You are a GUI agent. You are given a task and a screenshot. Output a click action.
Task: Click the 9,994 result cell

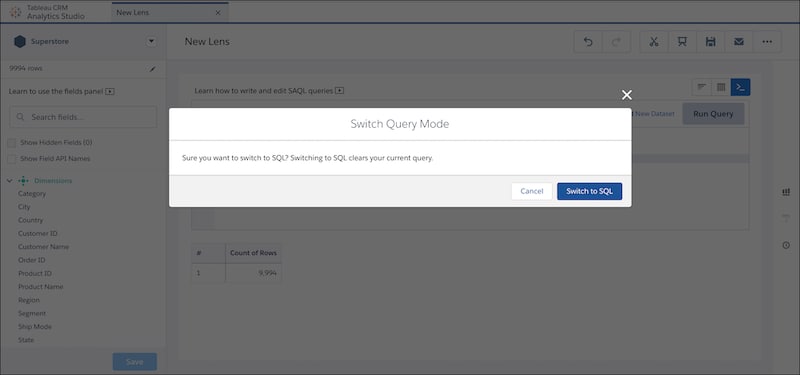(x=253, y=273)
